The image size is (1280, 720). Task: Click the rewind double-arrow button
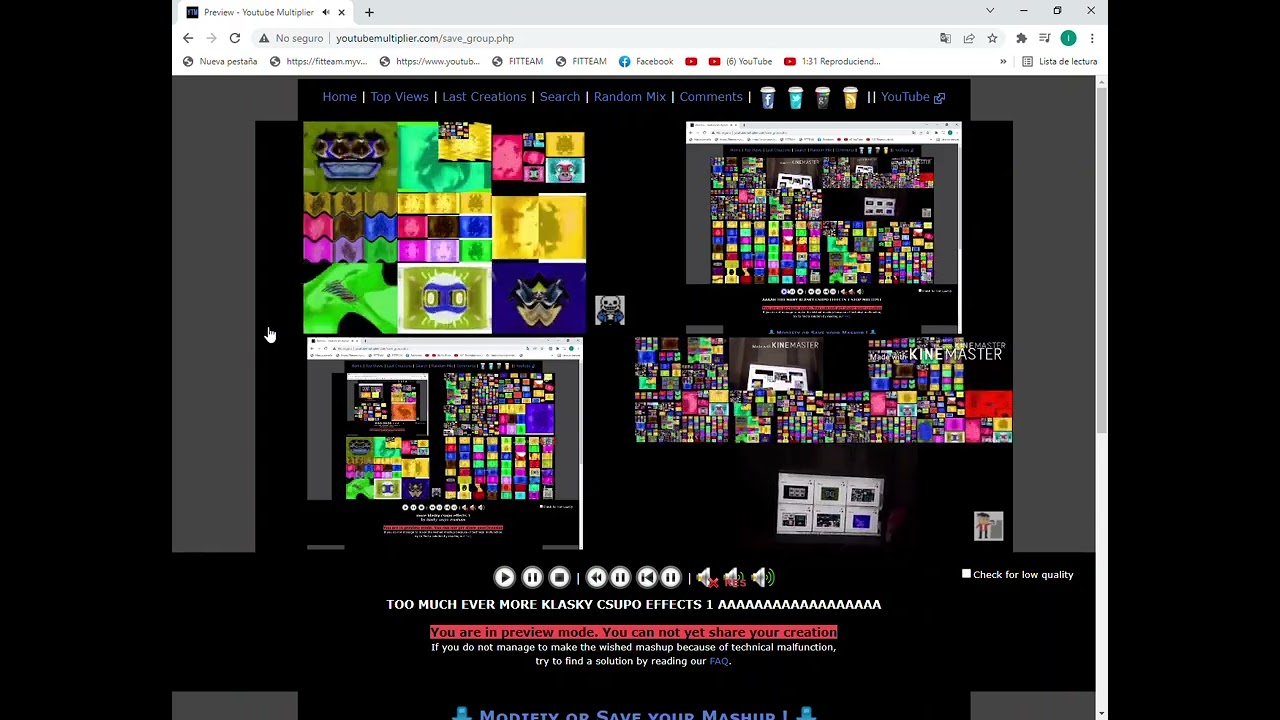tap(596, 577)
